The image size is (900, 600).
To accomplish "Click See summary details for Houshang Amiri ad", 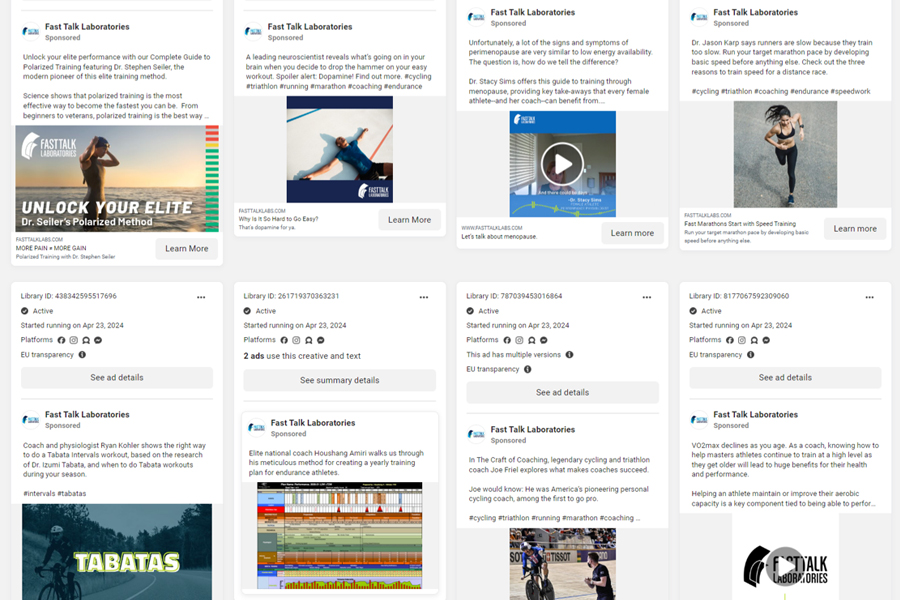I will pos(339,380).
